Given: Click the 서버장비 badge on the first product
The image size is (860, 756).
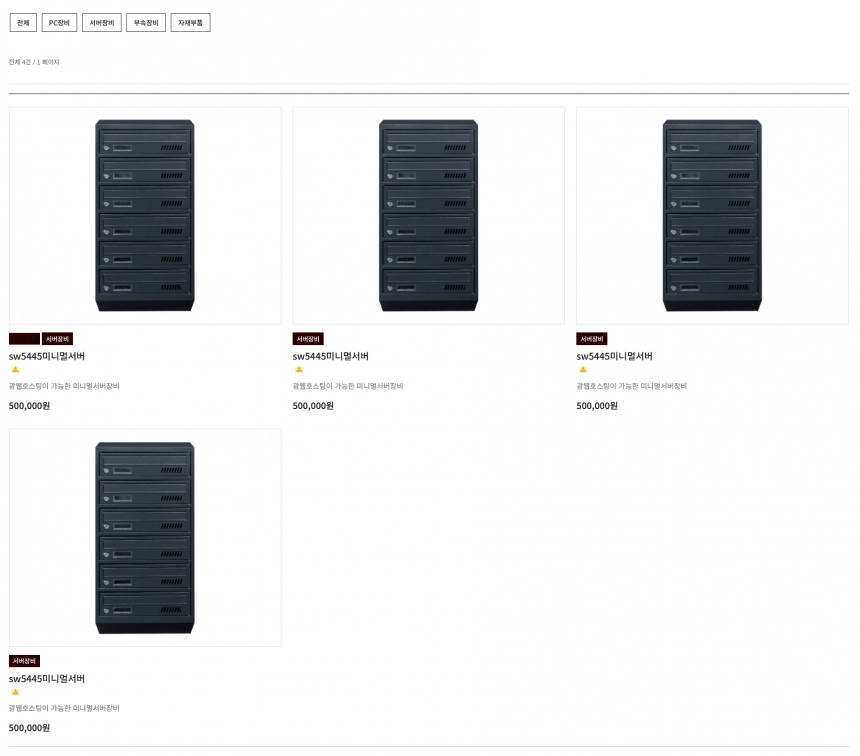Looking at the screenshot, I should pyautogui.click(x=58, y=338).
